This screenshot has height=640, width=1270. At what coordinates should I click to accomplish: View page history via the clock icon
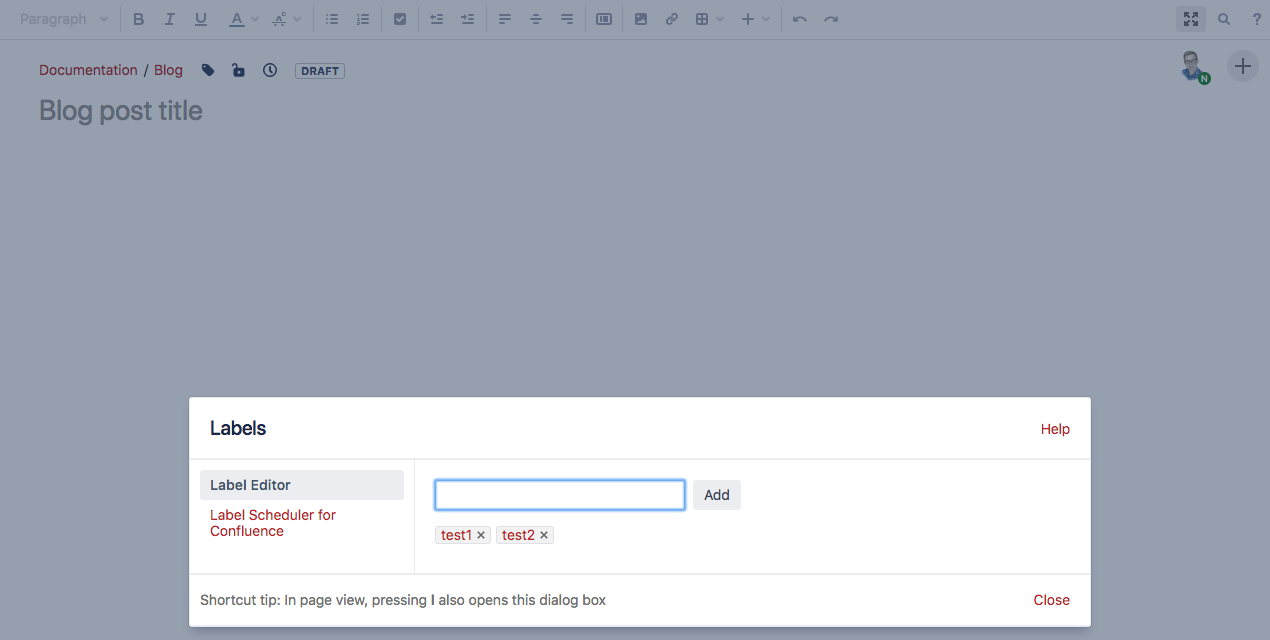click(x=269, y=70)
